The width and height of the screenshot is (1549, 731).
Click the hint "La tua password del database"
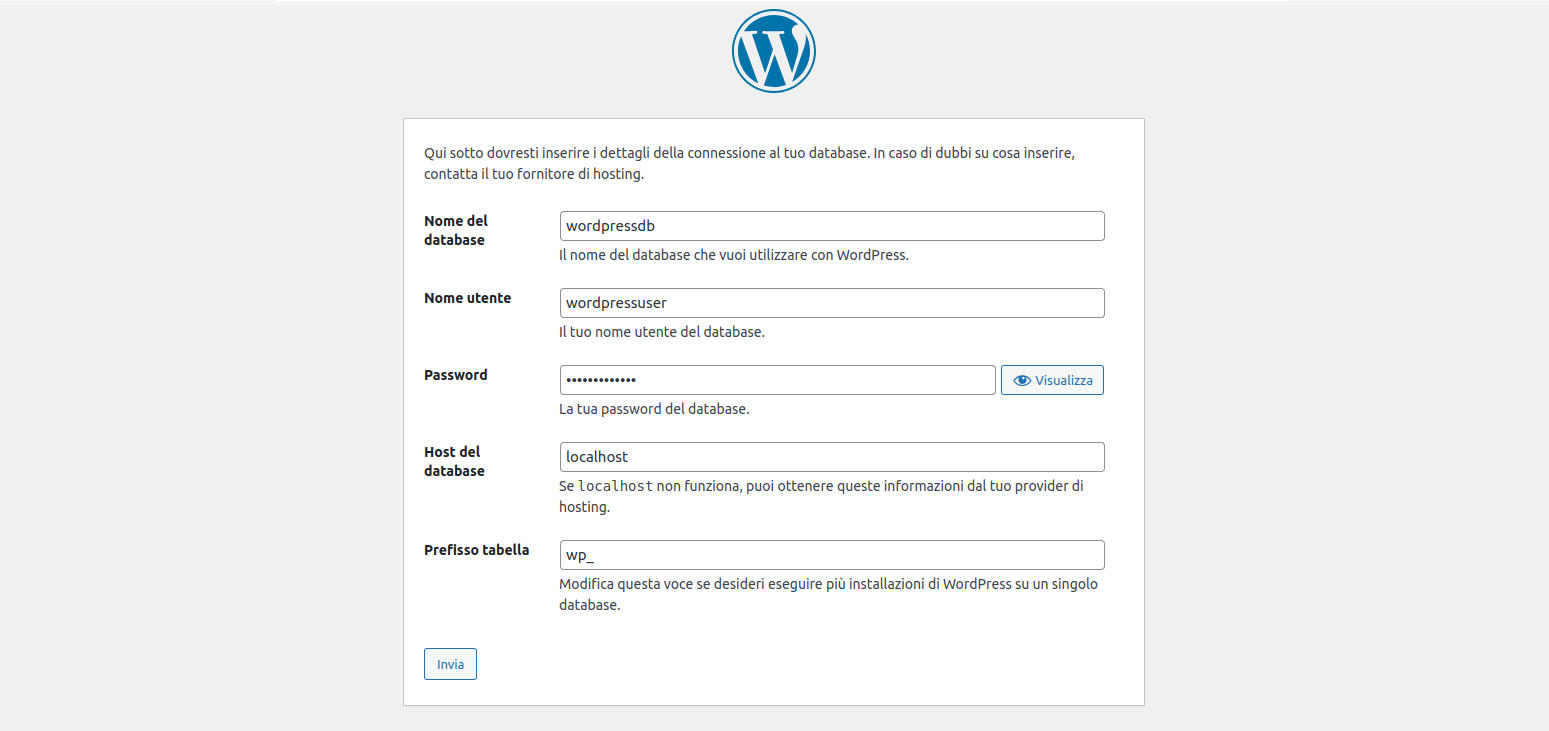coord(654,409)
